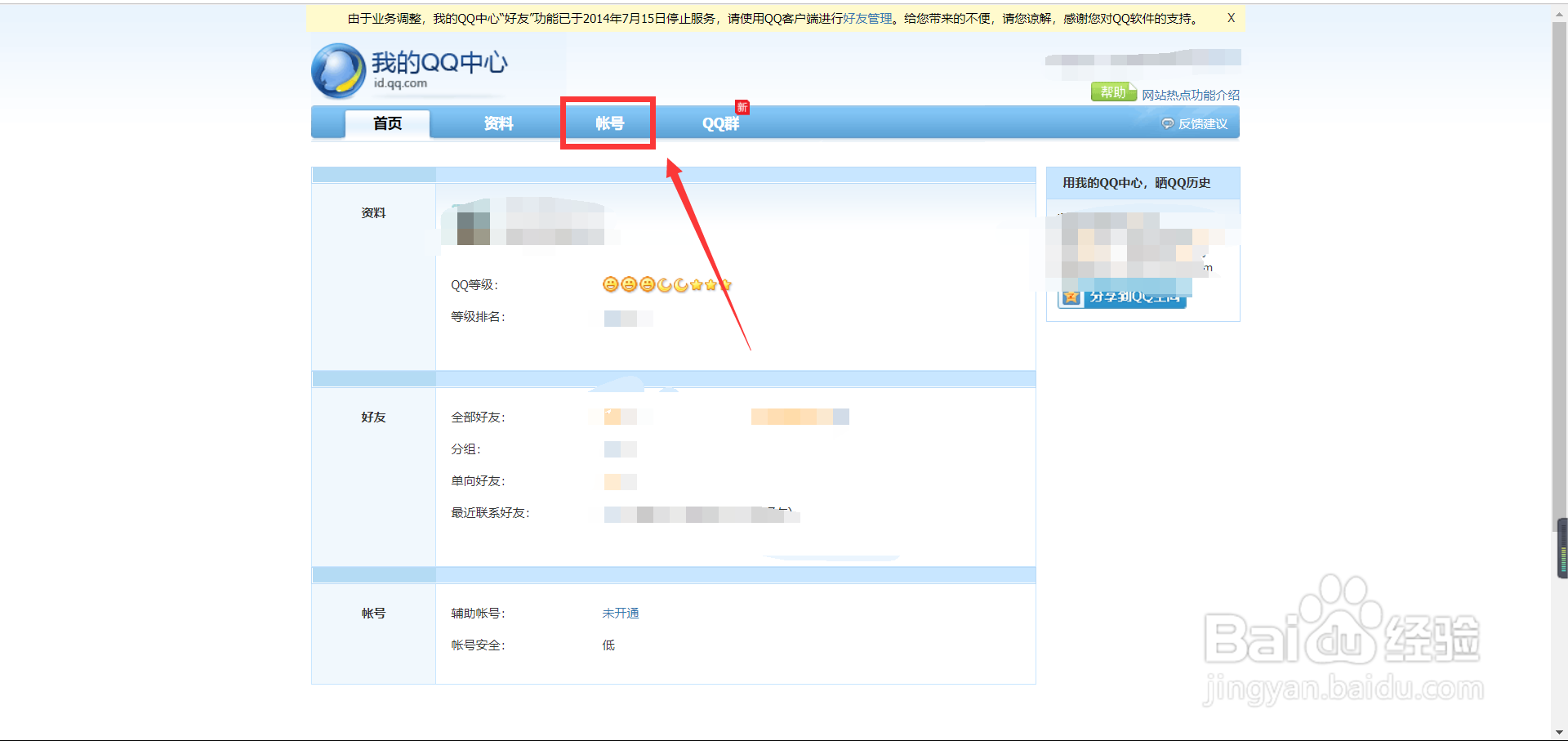Click the 帐号 section label at bottom

373,614
